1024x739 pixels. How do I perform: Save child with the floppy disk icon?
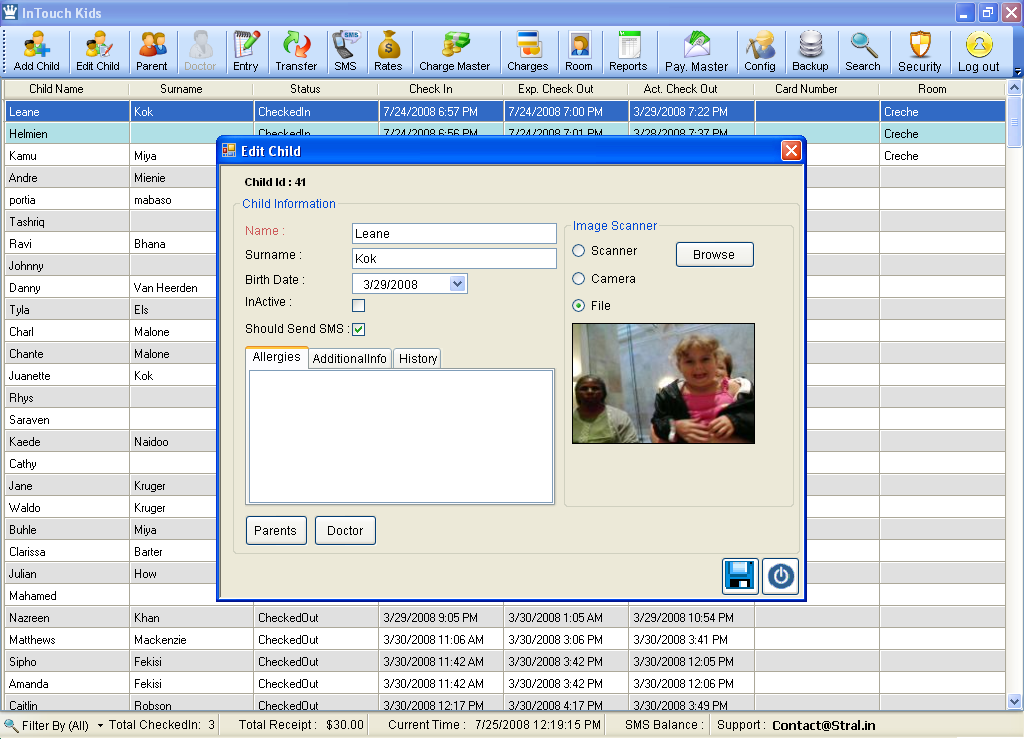tap(740, 576)
